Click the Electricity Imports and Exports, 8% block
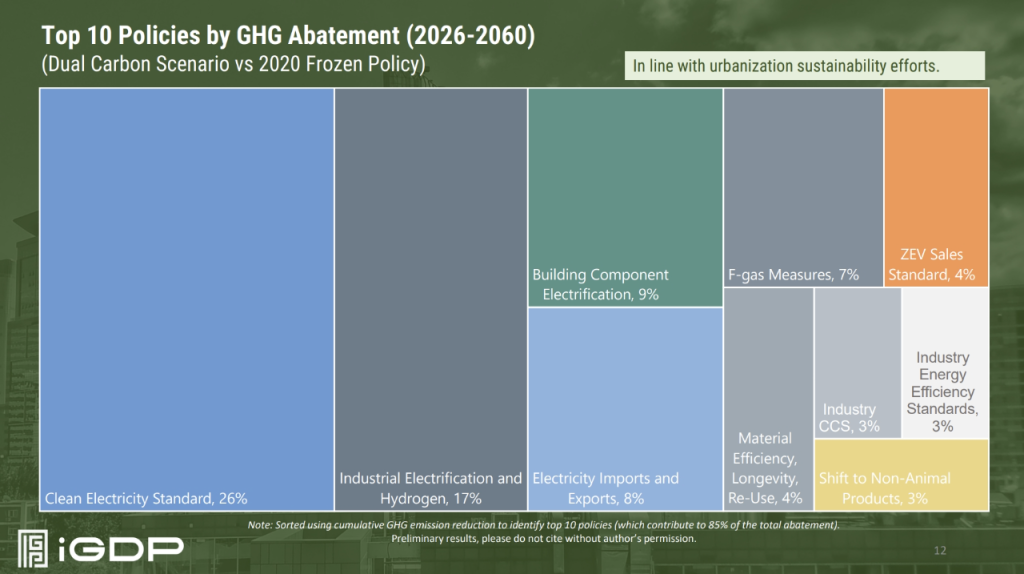The height and width of the screenshot is (574, 1024). pyautogui.click(x=625, y=409)
